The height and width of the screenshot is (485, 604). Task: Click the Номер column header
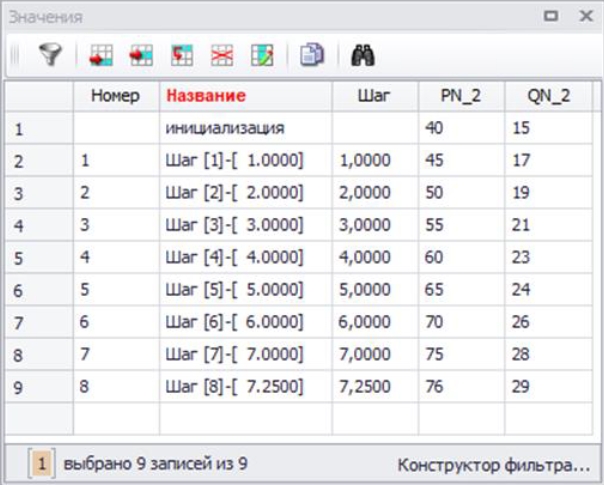click(x=116, y=96)
